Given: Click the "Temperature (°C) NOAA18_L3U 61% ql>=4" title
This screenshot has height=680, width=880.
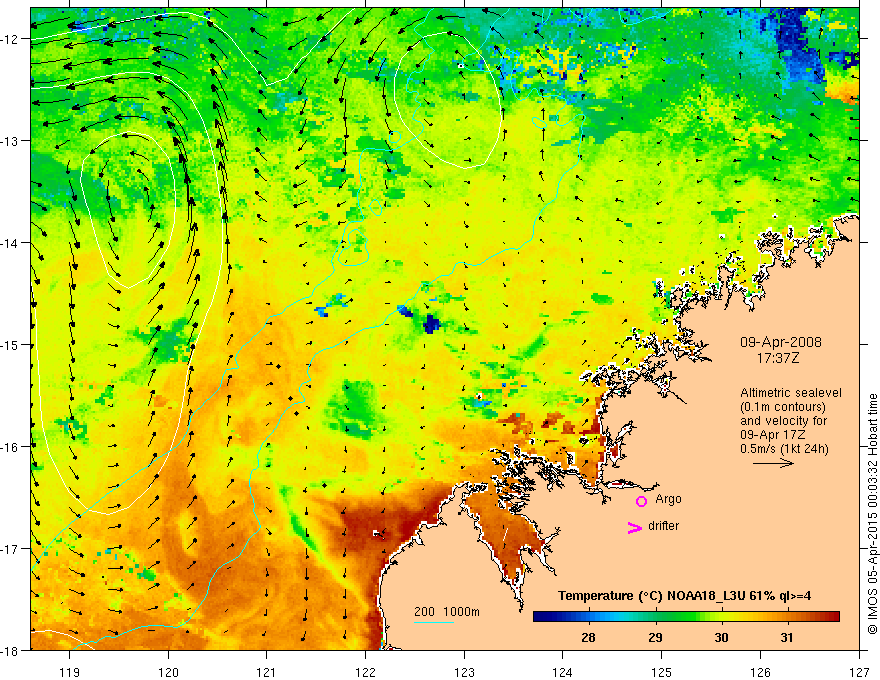Looking at the screenshot, I should click(684, 596).
